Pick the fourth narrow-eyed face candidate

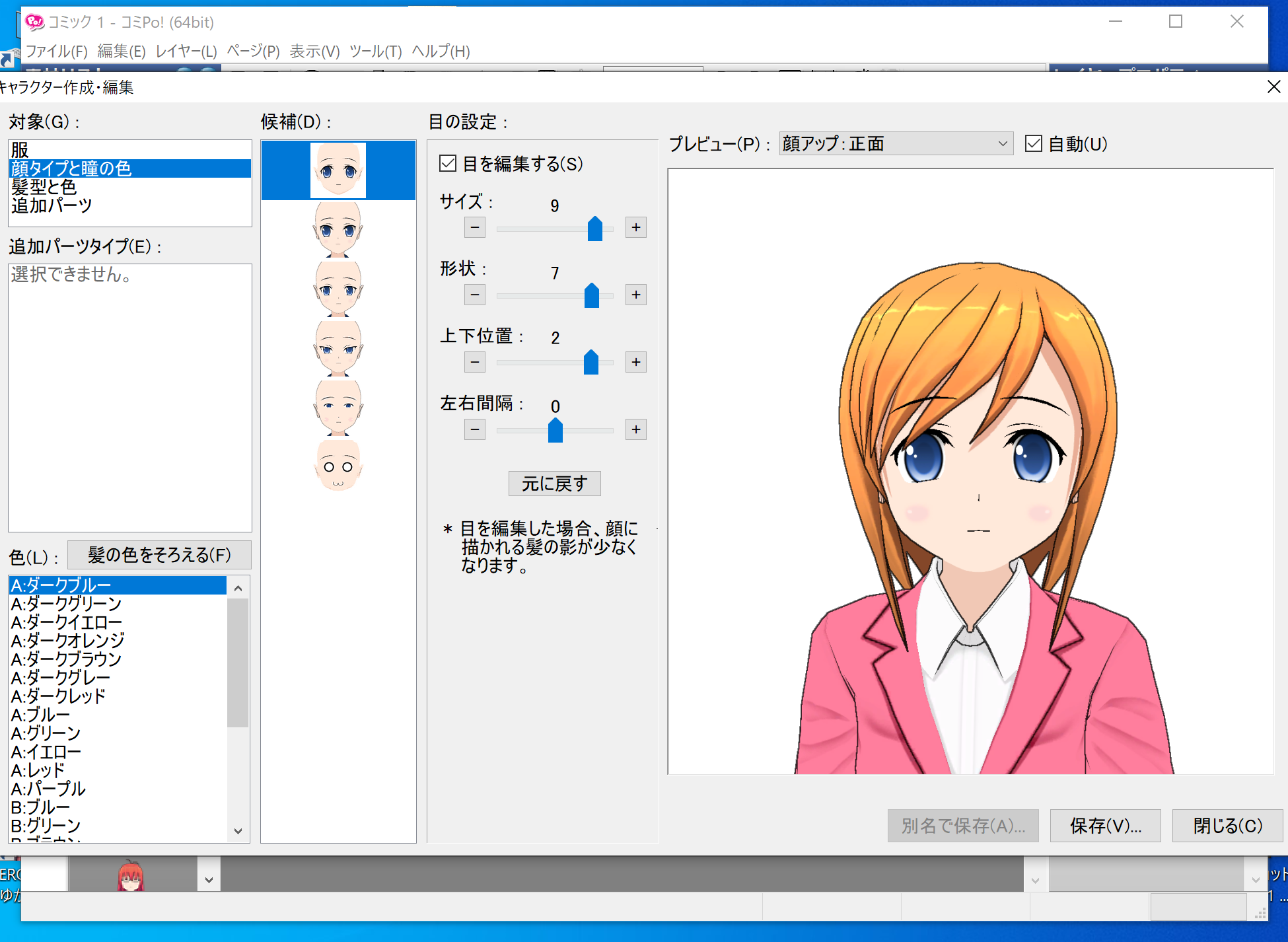pyautogui.click(x=338, y=348)
